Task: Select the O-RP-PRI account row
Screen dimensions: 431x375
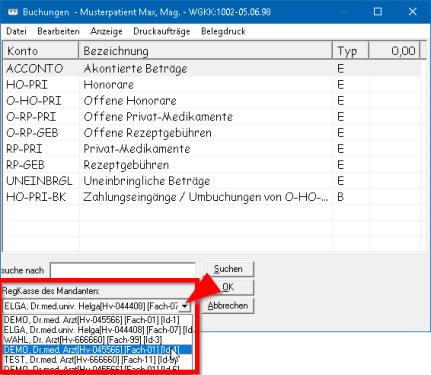Action: coord(212,117)
